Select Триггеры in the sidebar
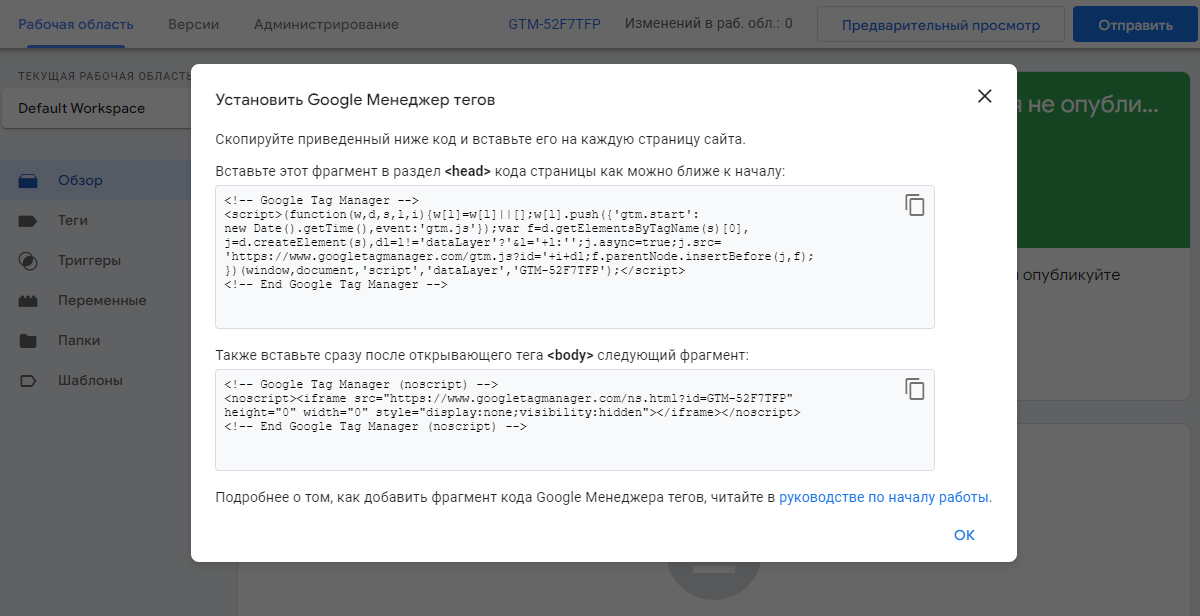This screenshot has width=1200, height=616. tap(96, 261)
